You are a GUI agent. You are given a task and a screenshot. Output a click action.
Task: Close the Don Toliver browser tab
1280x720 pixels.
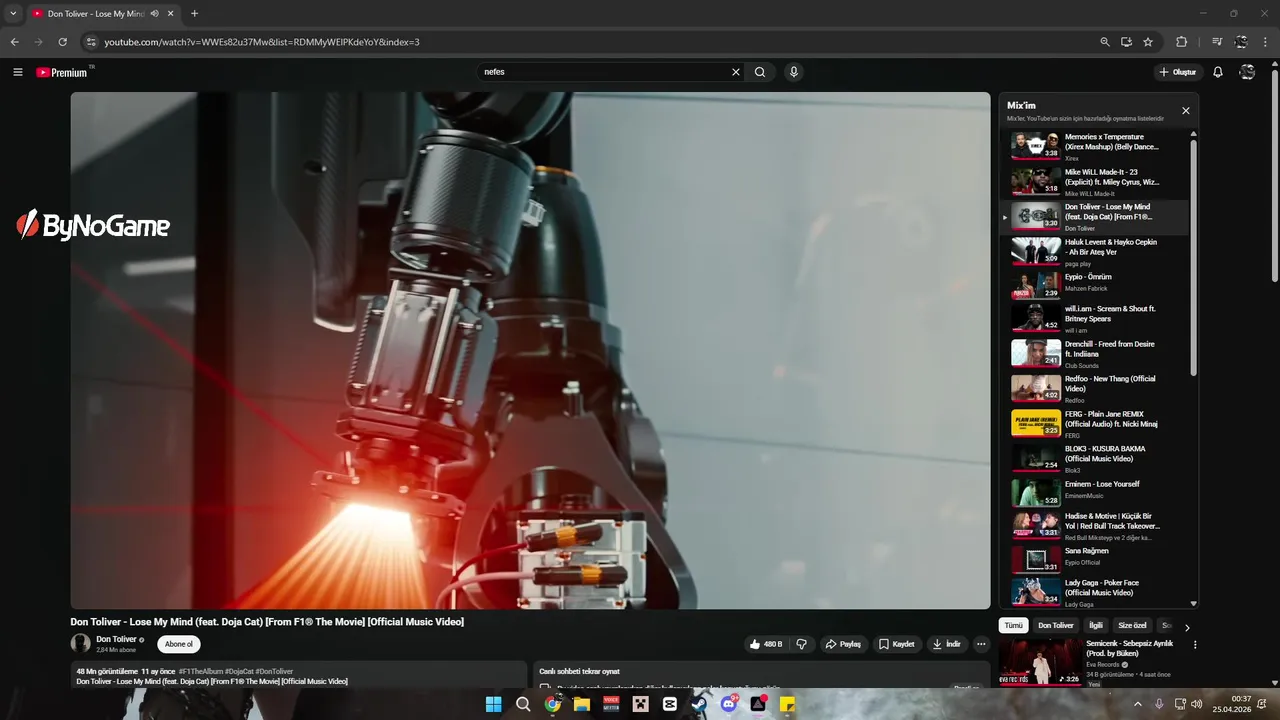tap(171, 14)
